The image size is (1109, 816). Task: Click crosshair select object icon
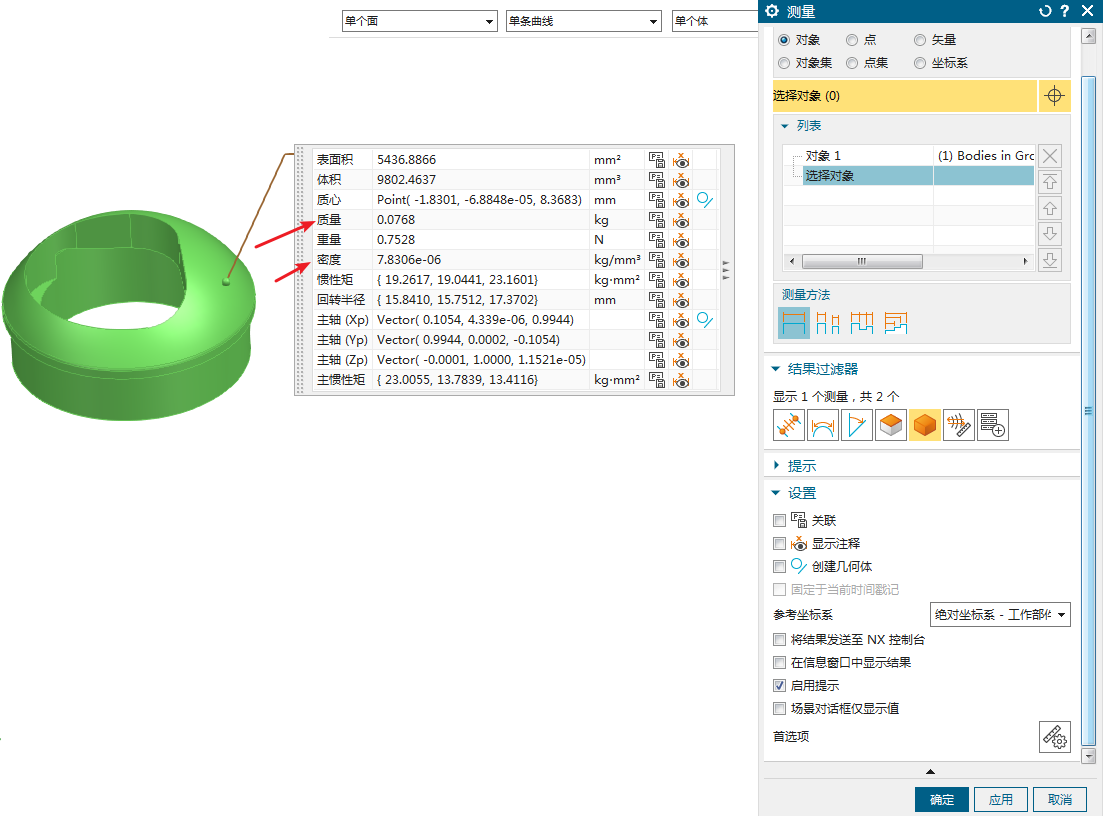[x=1054, y=95]
